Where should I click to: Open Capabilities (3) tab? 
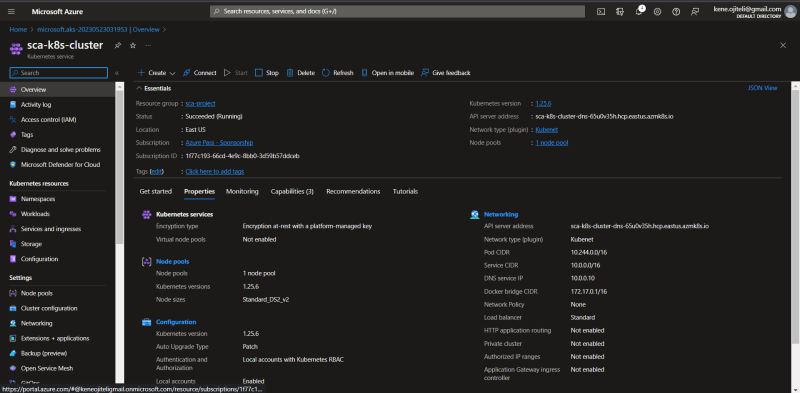click(x=292, y=191)
